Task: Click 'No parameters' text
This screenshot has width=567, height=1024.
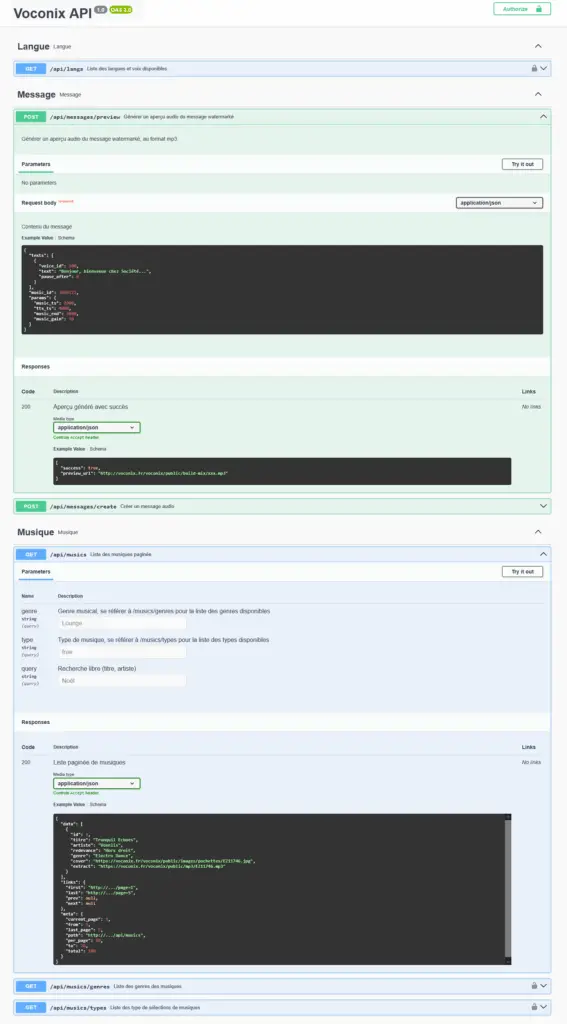Action: point(39,183)
